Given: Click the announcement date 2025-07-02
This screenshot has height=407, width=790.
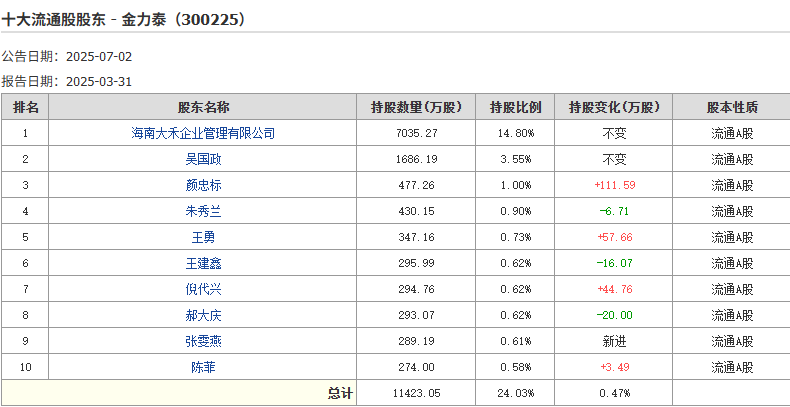Looking at the screenshot, I should [99, 56].
